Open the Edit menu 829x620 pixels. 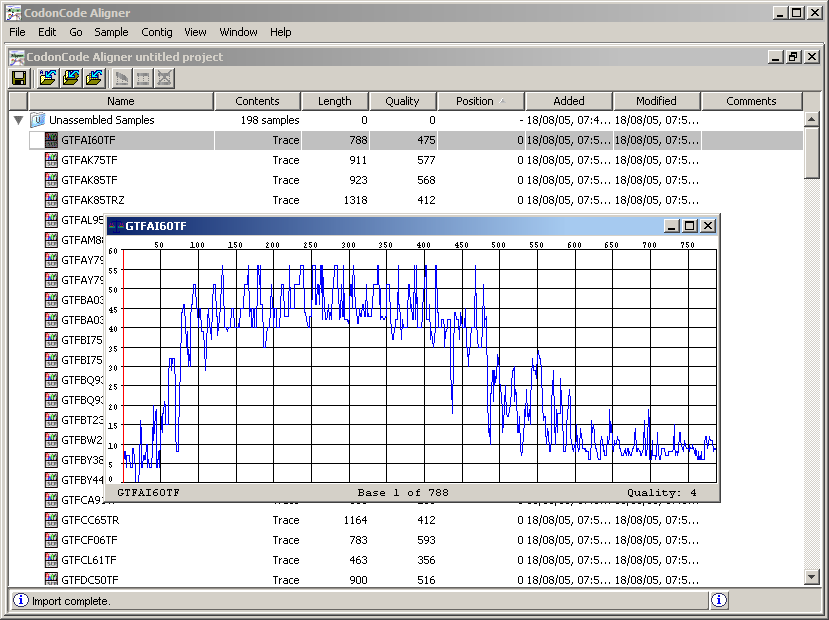coord(47,32)
